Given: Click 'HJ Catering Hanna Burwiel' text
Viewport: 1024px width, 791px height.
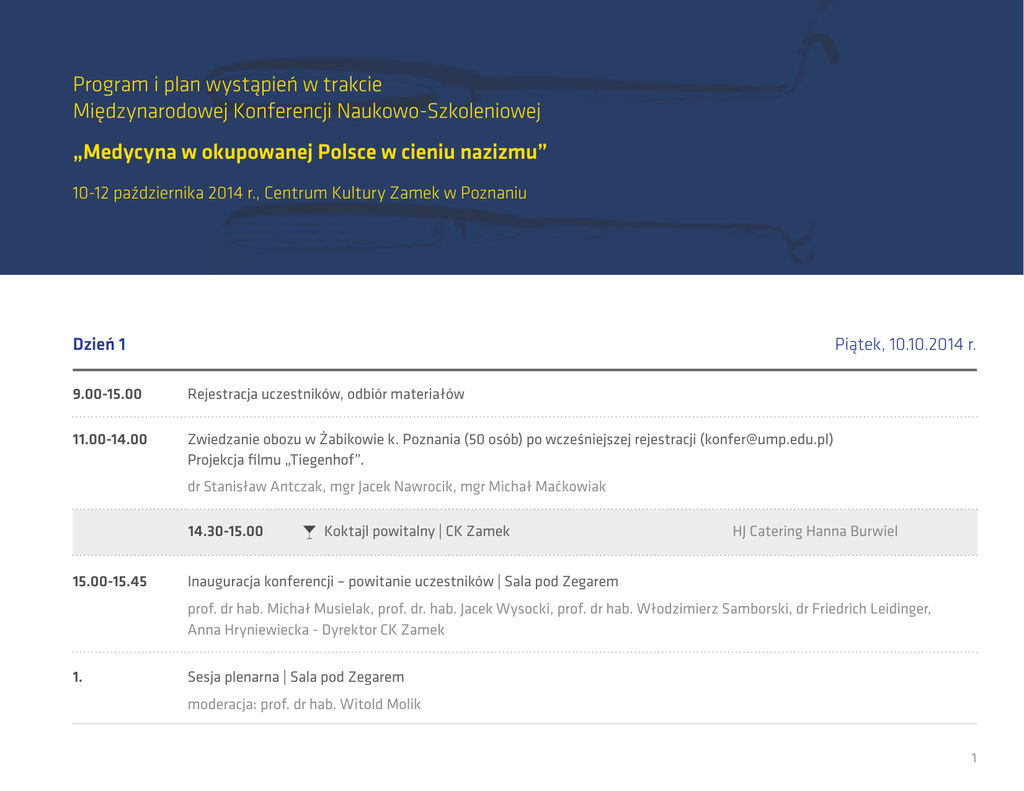Looking at the screenshot, I should pos(815,532).
